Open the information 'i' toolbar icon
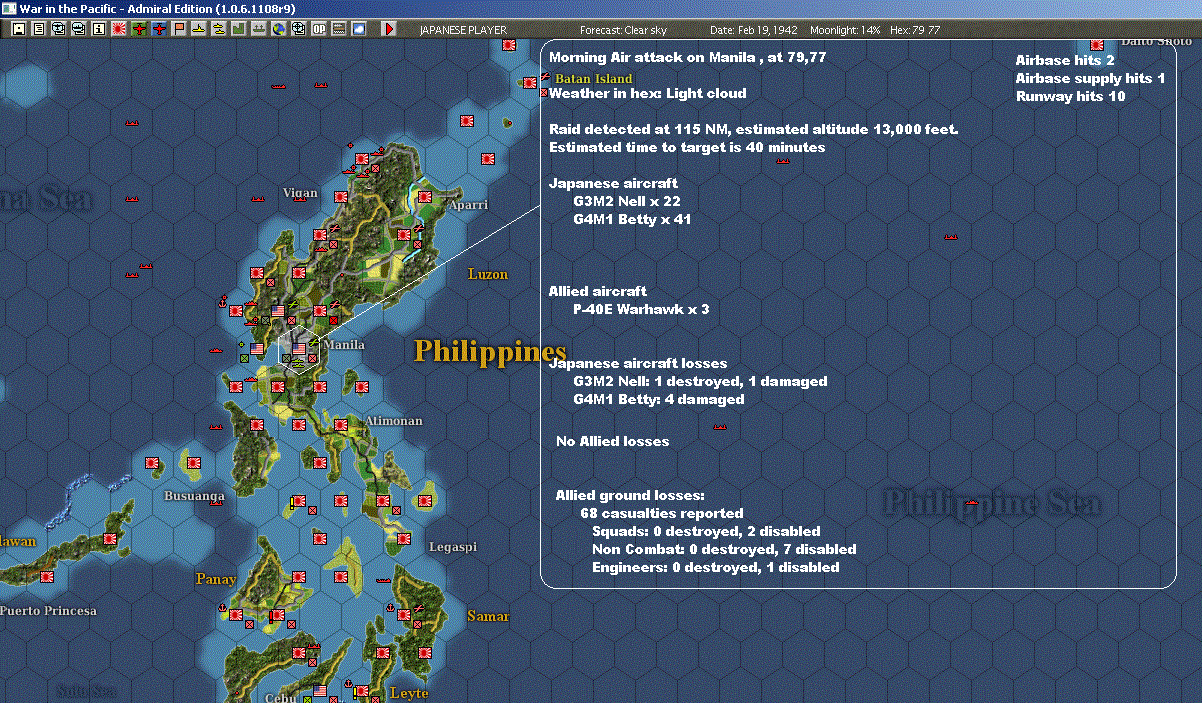 (99, 30)
